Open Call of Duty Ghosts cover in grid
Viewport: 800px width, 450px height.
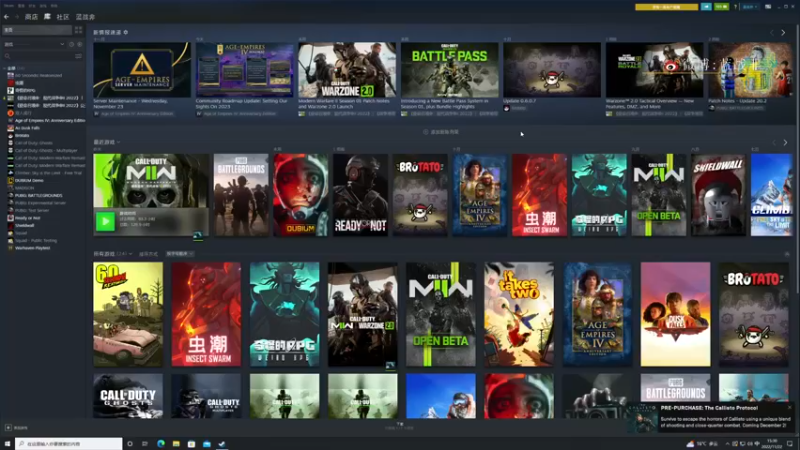click(128, 396)
